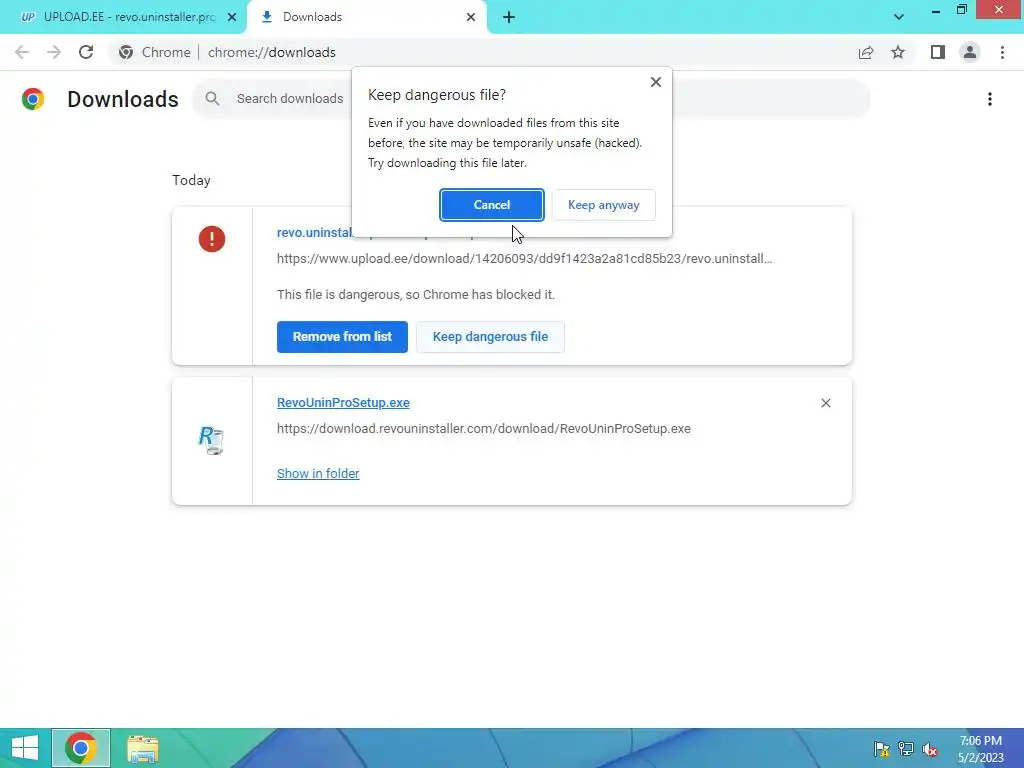Click the Action Center flag tray icon
This screenshot has height=768, width=1024.
click(882, 749)
